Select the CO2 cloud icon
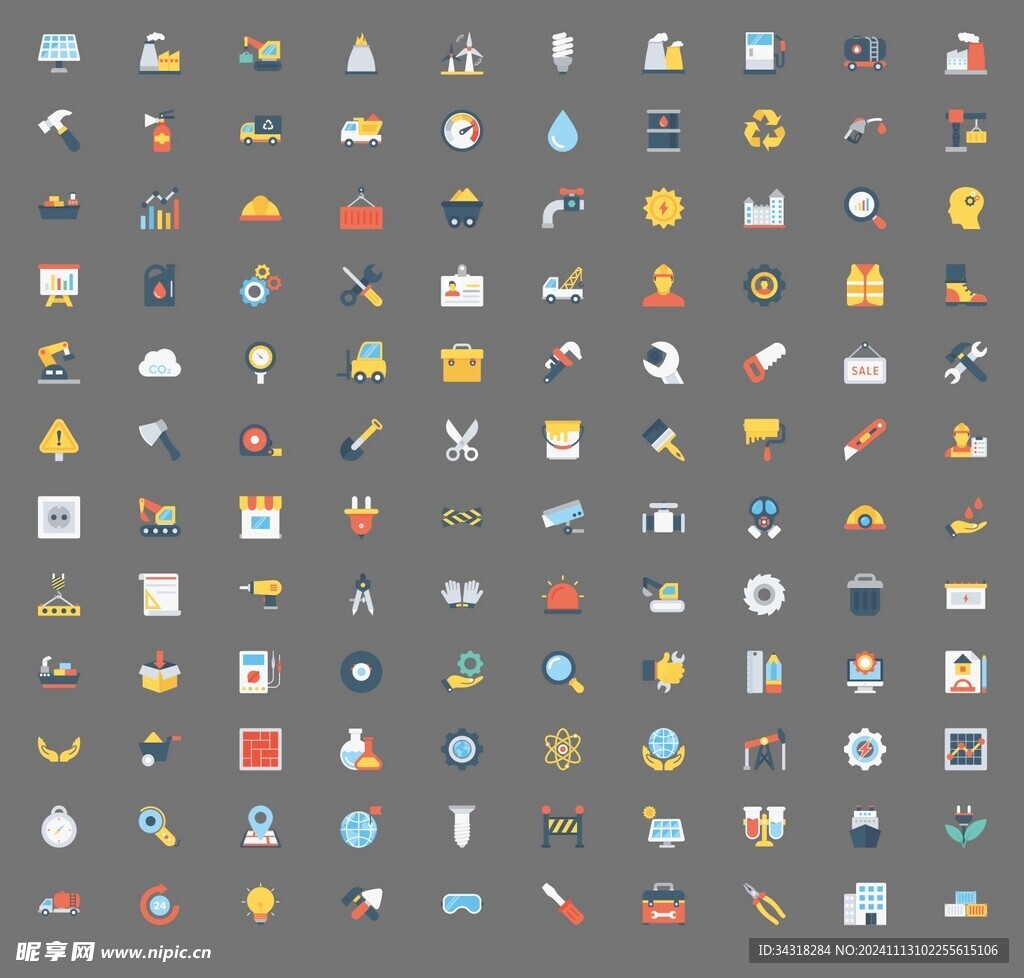The width and height of the screenshot is (1024, 978). [160, 364]
